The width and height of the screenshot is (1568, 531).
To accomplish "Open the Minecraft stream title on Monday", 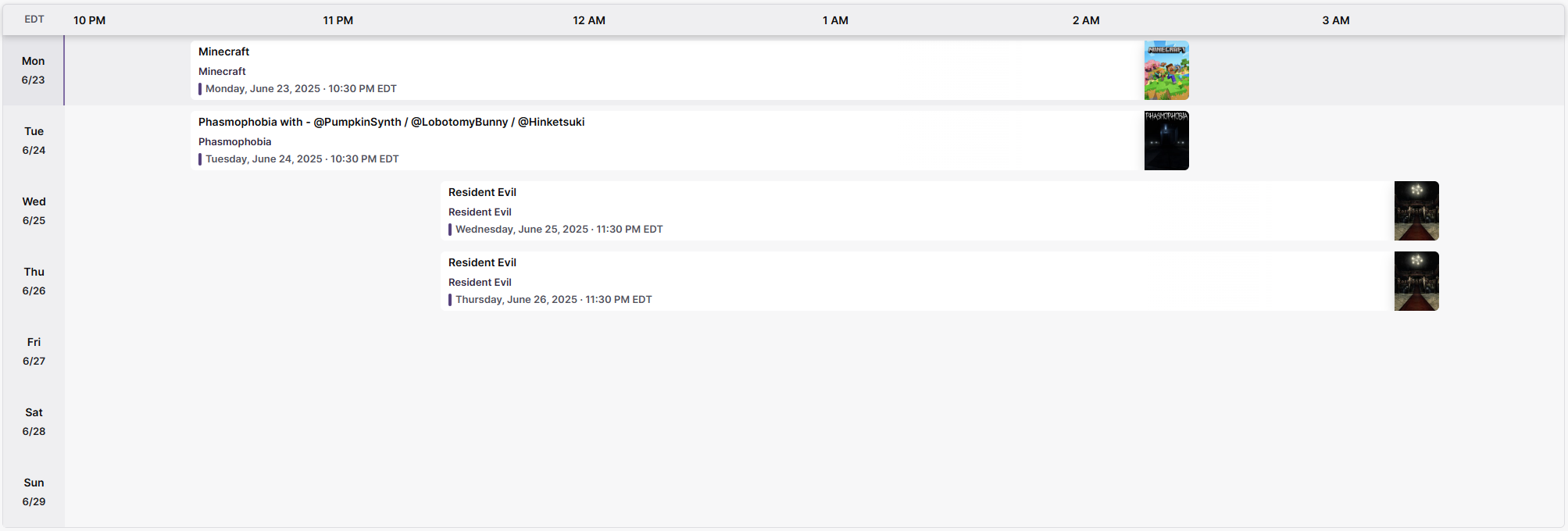I will (224, 52).
